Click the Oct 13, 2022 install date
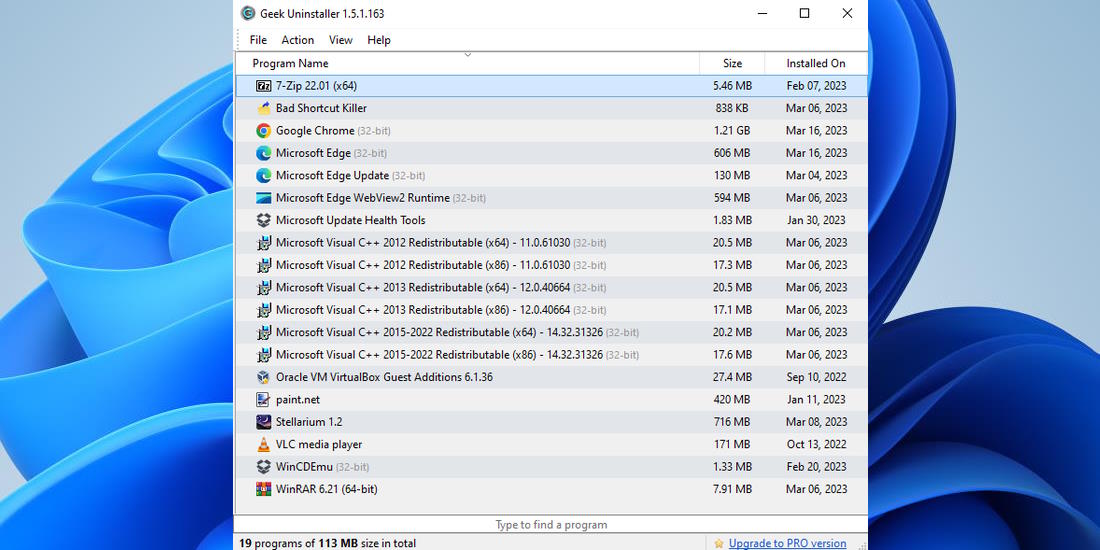 click(817, 445)
